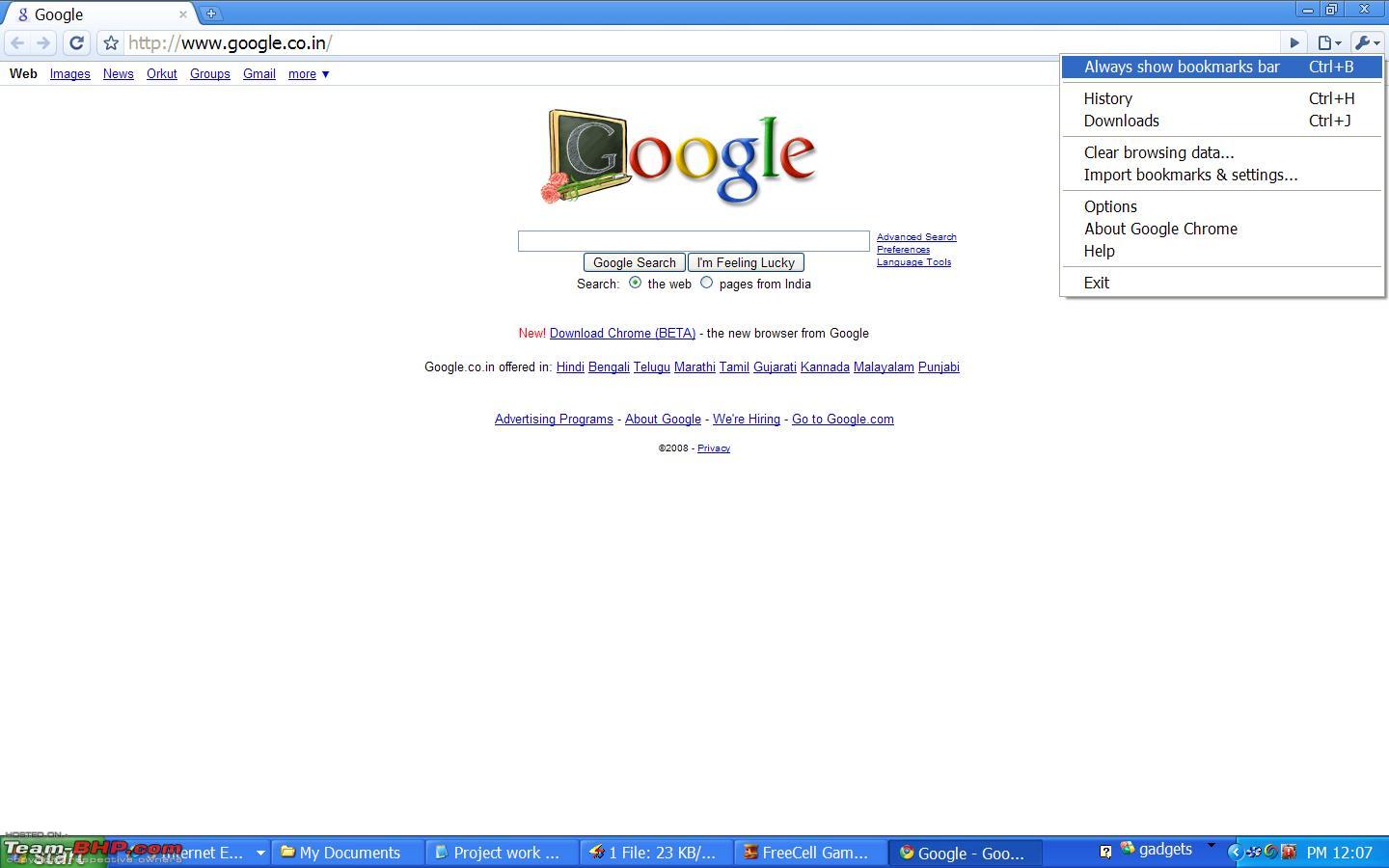This screenshot has height=868, width=1389.
Task: Click the Google Search button
Action: (x=634, y=262)
